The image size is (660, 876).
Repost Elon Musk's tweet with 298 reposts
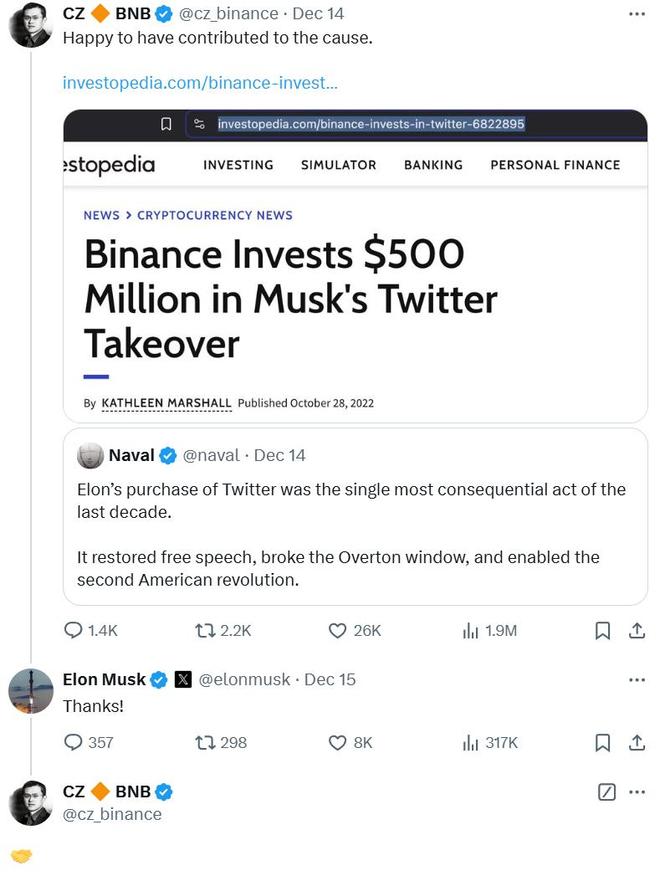(205, 742)
